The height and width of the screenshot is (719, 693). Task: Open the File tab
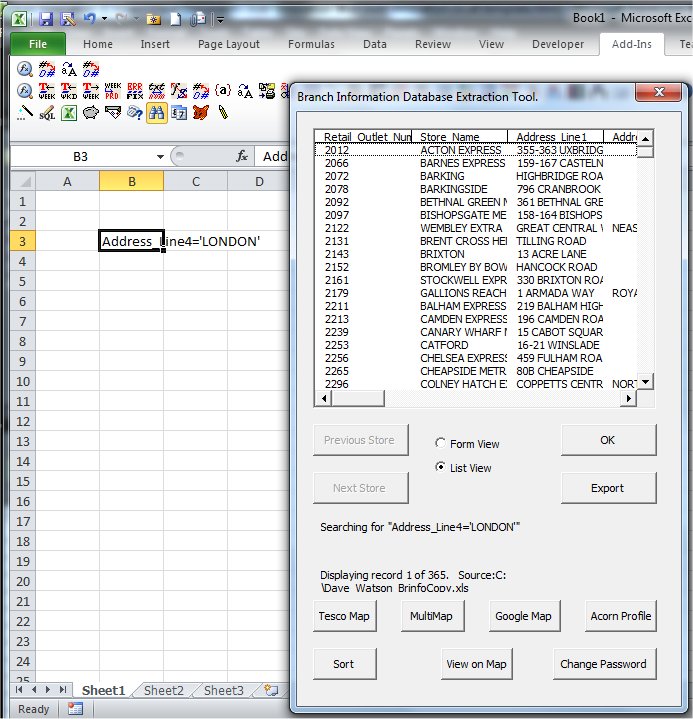click(38, 44)
